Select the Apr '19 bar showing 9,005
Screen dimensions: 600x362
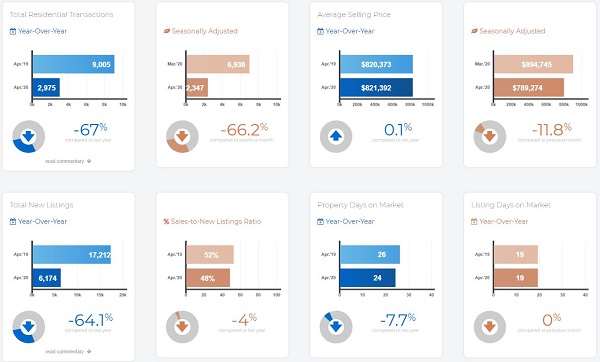pyautogui.click(x=73, y=64)
